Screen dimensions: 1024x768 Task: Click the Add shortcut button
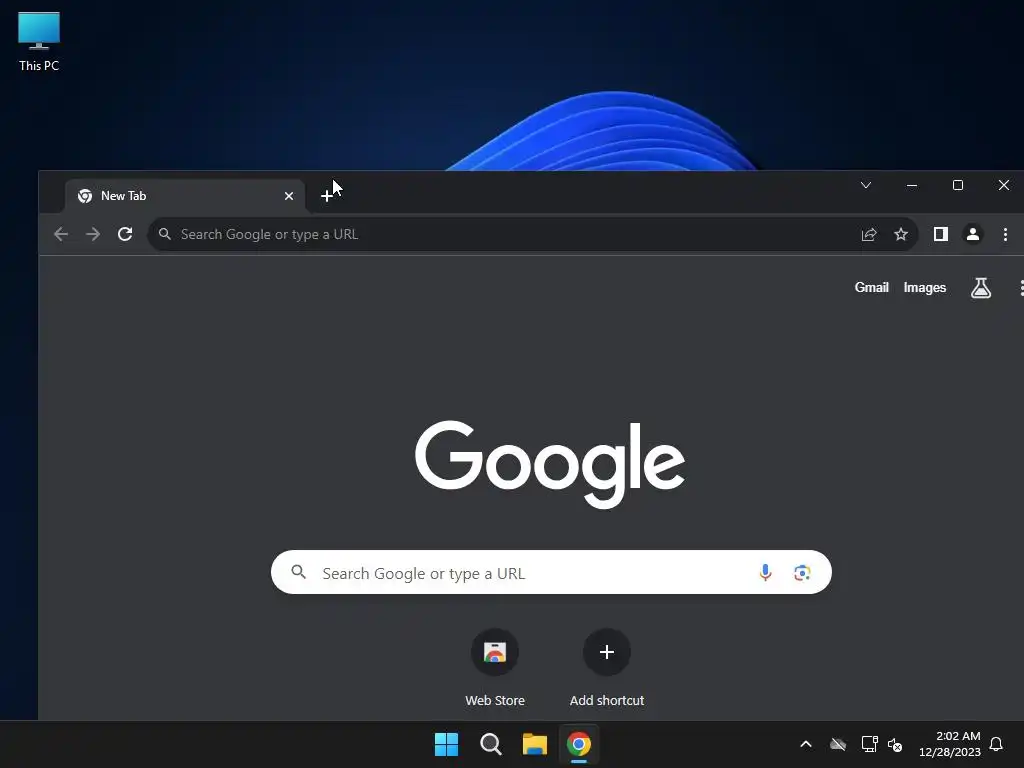coord(607,652)
